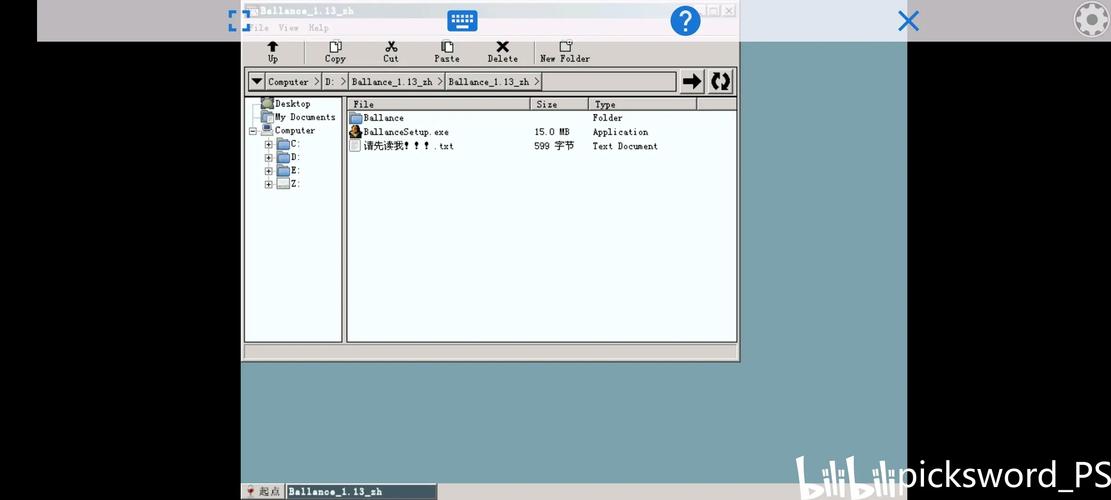Image resolution: width=1111 pixels, height=500 pixels.
Task: Click the 15.0 MB size cell
Action: (x=552, y=132)
